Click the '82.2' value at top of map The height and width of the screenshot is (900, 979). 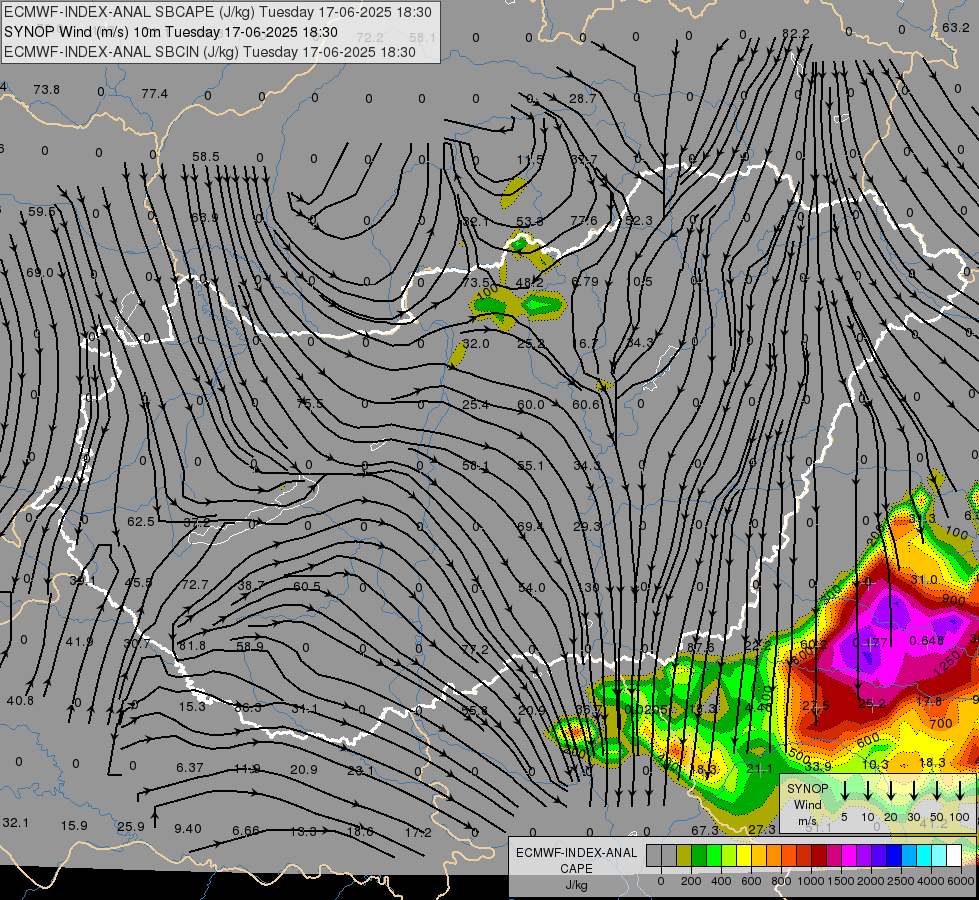pyautogui.click(x=795, y=33)
